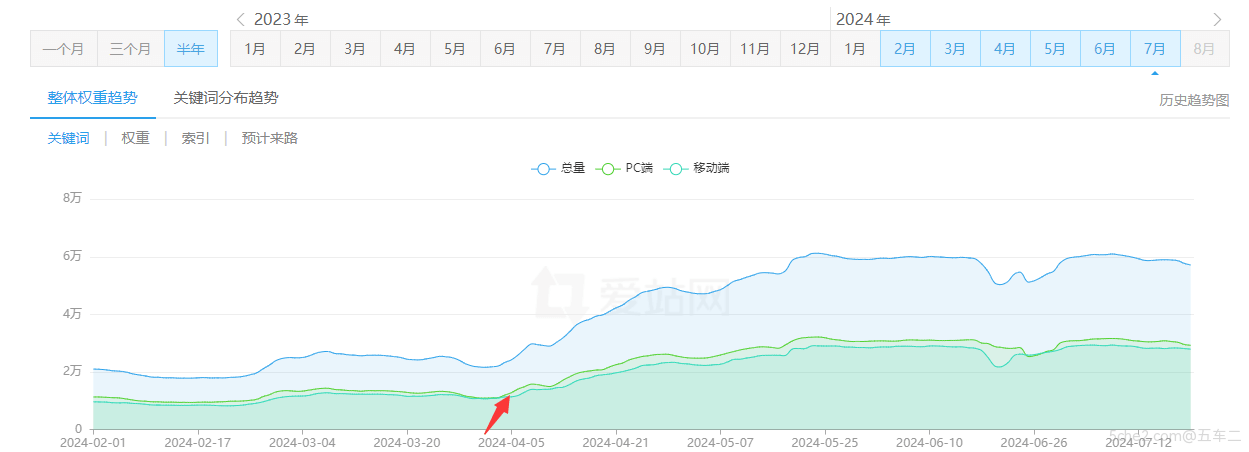Click highlighted 2024 5月 month
The width and height of the screenshot is (1249, 452).
[x=1055, y=49]
